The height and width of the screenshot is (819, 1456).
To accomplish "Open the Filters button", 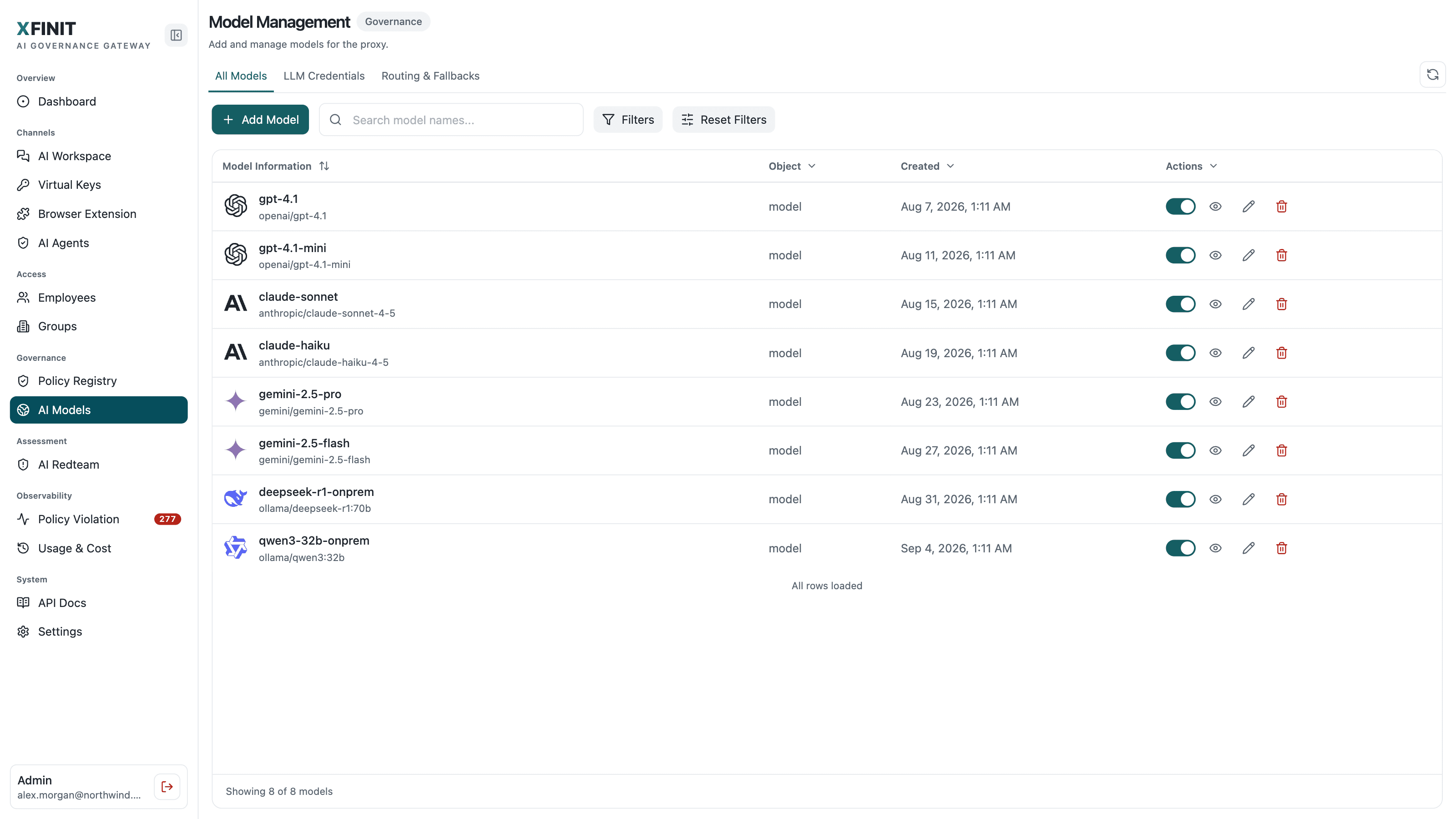I will pos(627,120).
